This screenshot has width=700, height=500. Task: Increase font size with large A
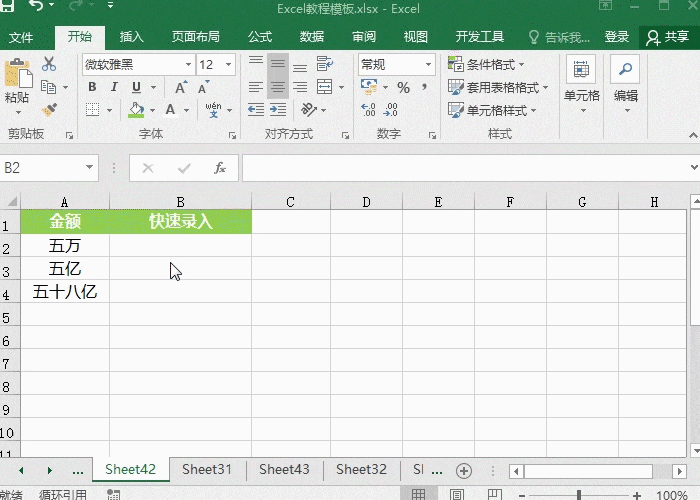click(180, 87)
